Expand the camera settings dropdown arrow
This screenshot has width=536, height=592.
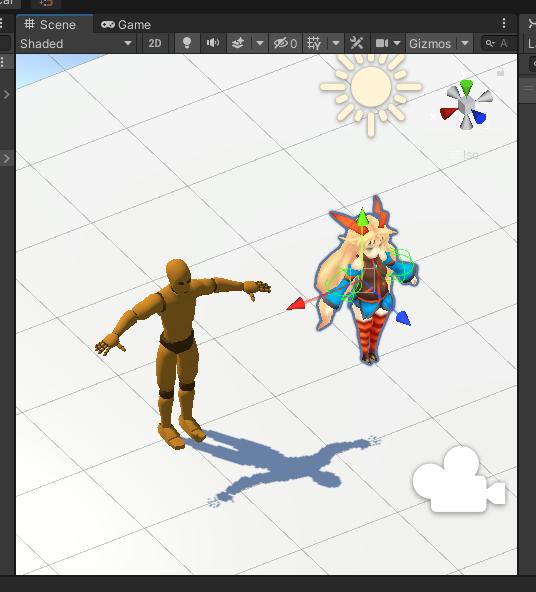[x=397, y=43]
